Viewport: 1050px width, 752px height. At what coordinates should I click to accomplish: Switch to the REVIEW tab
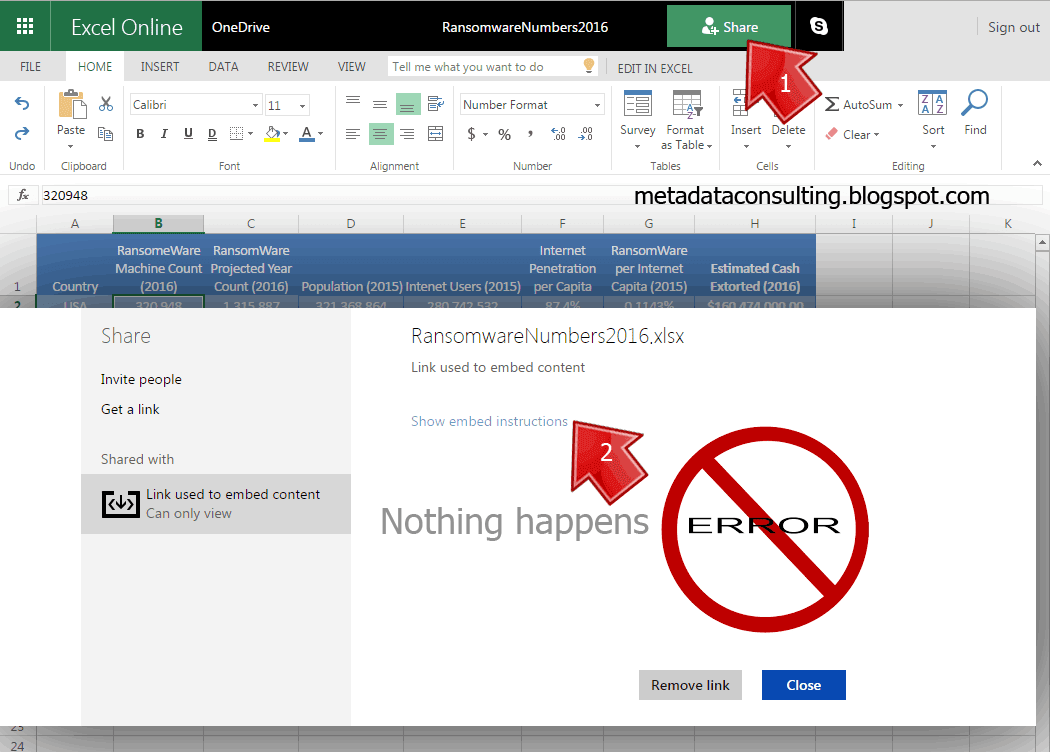click(x=288, y=67)
